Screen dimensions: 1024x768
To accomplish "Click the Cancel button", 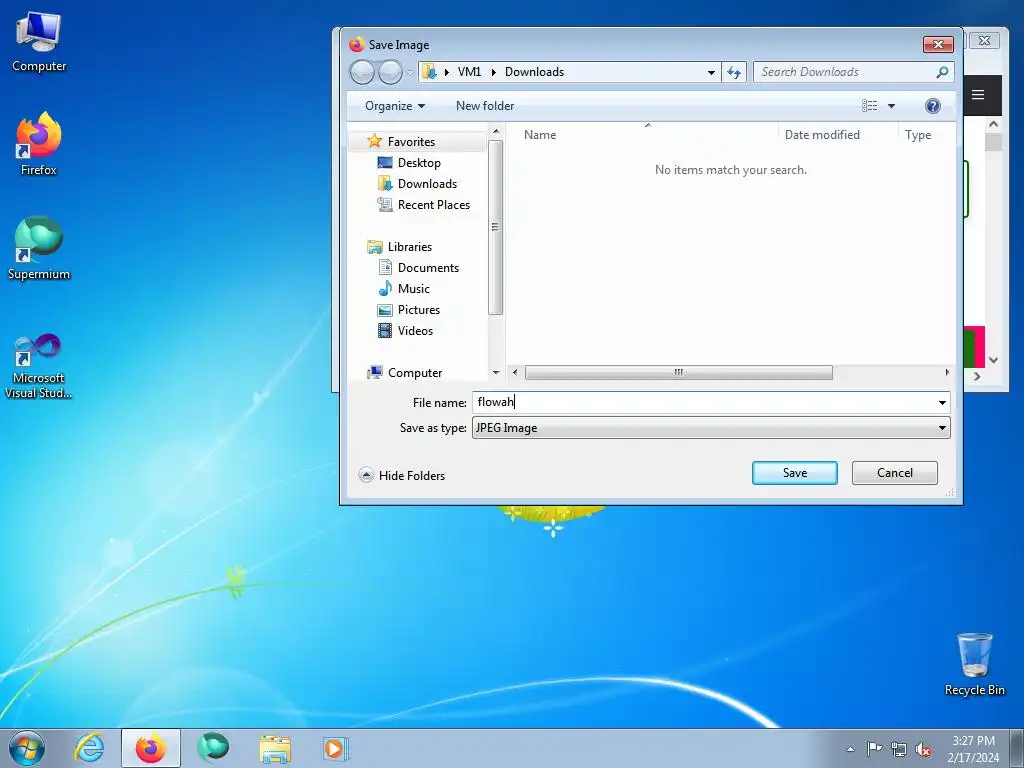I will pos(894,473).
